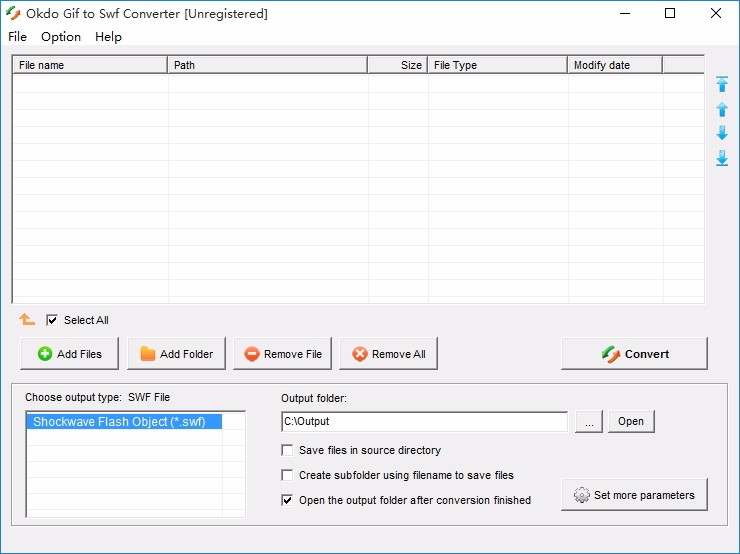Enable Save files in source directory
The height and width of the screenshot is (554, 740).
point(287,450)
